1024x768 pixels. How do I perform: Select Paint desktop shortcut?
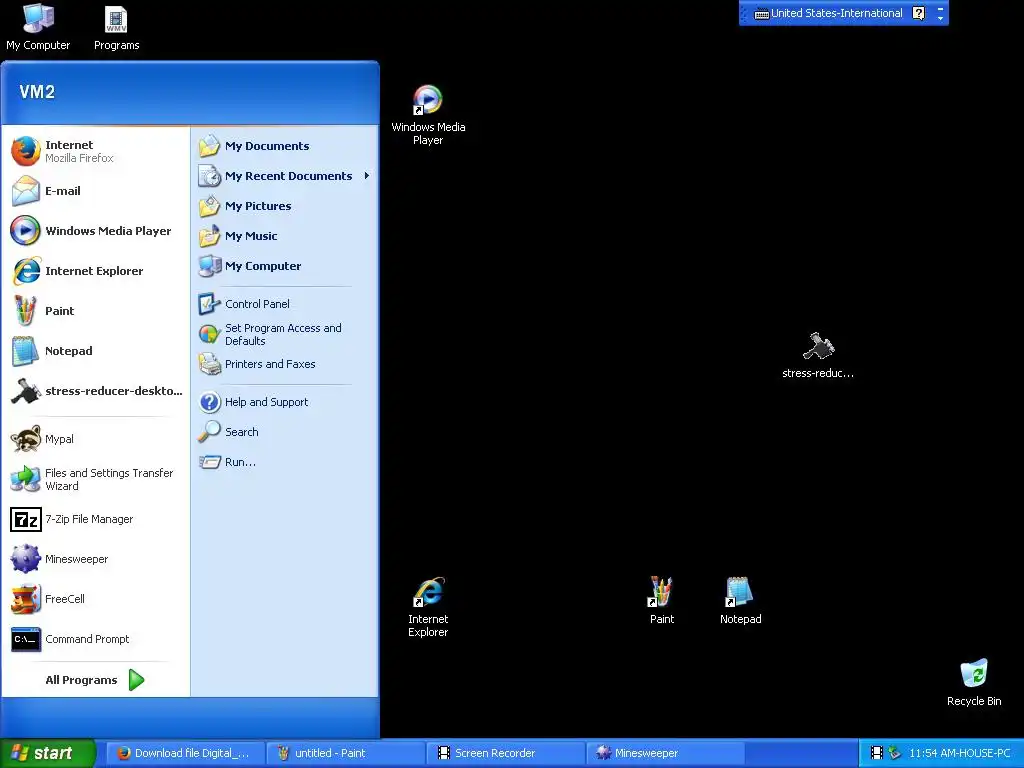pyautogui.click(x=662, y=600)
